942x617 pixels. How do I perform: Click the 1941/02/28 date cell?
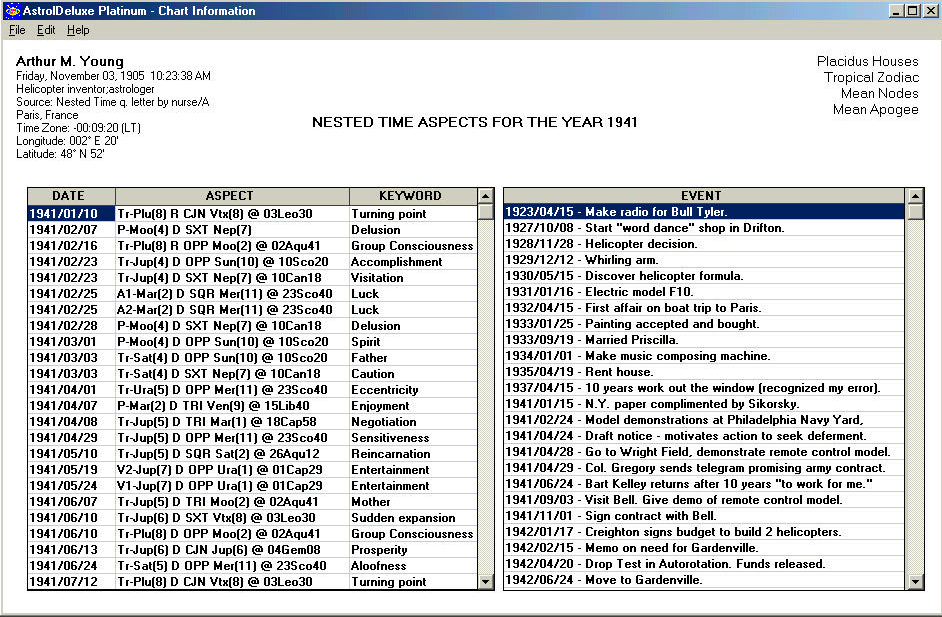(71, 326)
